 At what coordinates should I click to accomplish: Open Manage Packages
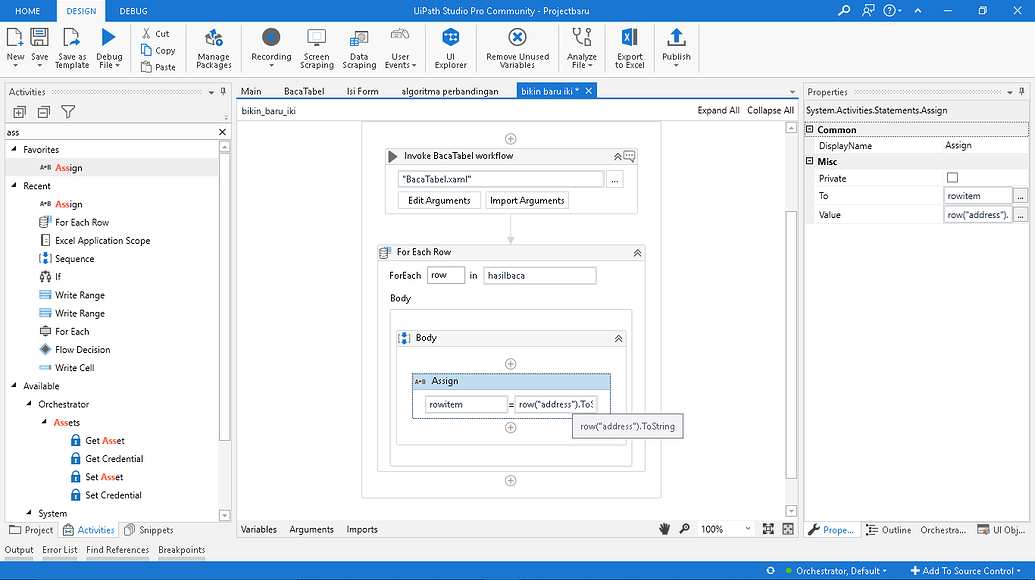point(213,48)
